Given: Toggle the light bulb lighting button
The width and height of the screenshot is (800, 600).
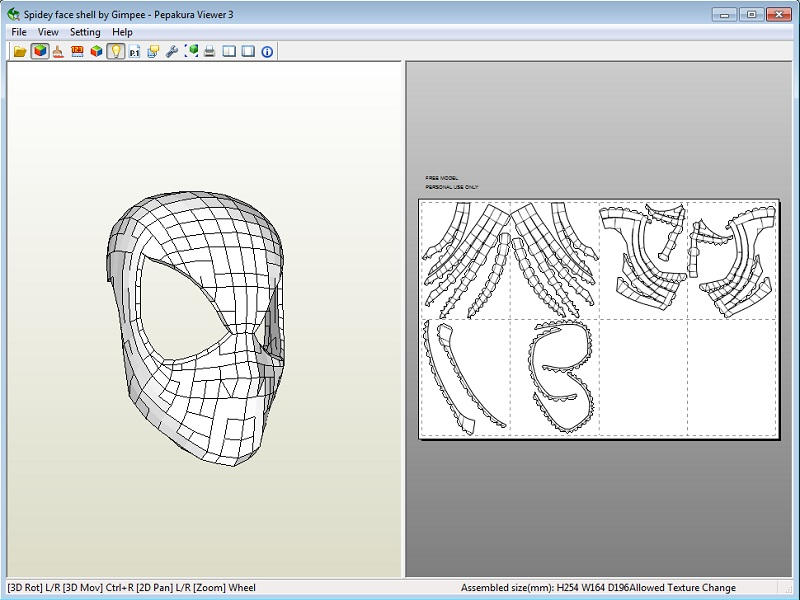Looking at the screenshot, I should click(x=116, y=51).
